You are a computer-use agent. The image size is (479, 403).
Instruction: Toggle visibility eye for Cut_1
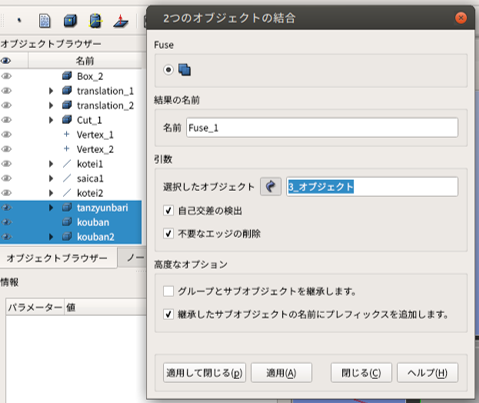(6, 120)
